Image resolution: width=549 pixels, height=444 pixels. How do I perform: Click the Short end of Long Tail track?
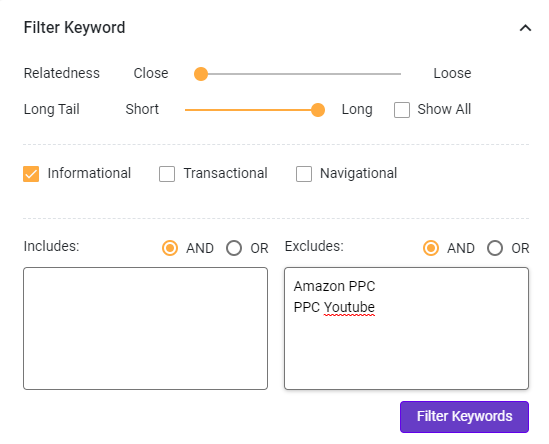pyautogui.click(x=187, y=110)
